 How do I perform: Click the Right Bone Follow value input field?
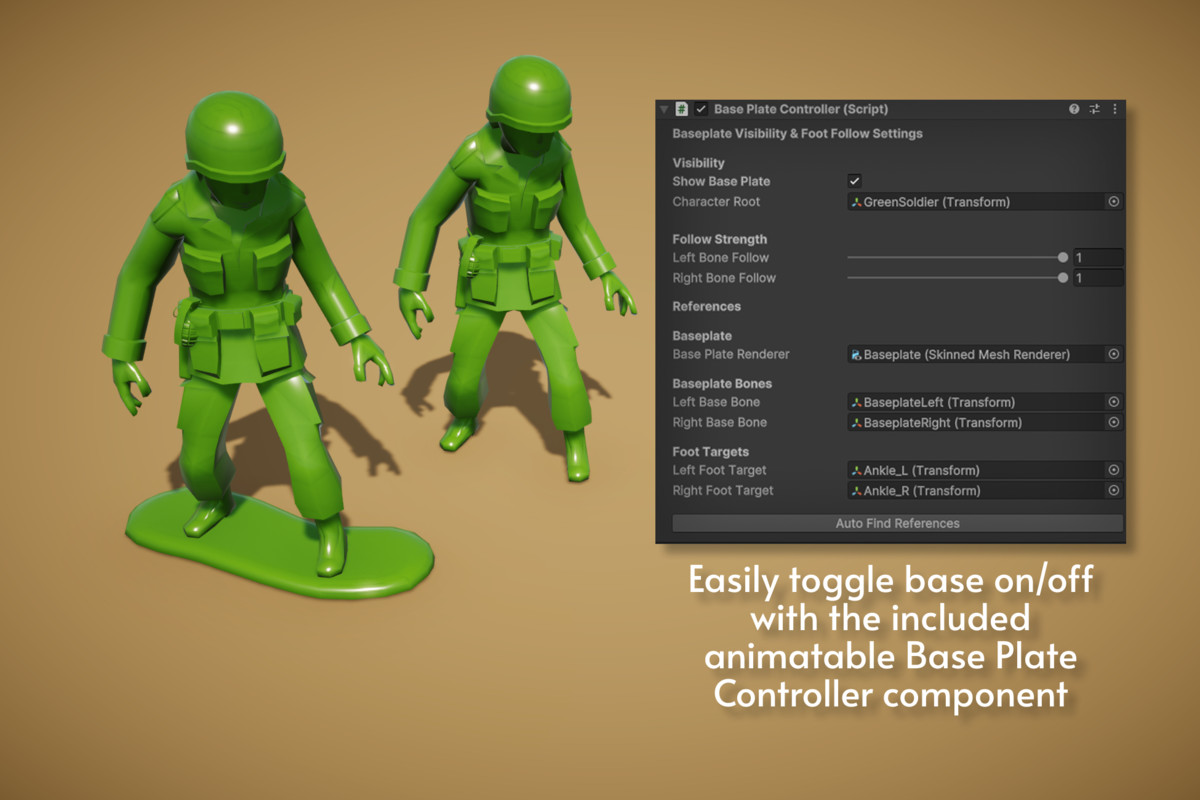pyautogui.click(x=1098, y=278)
